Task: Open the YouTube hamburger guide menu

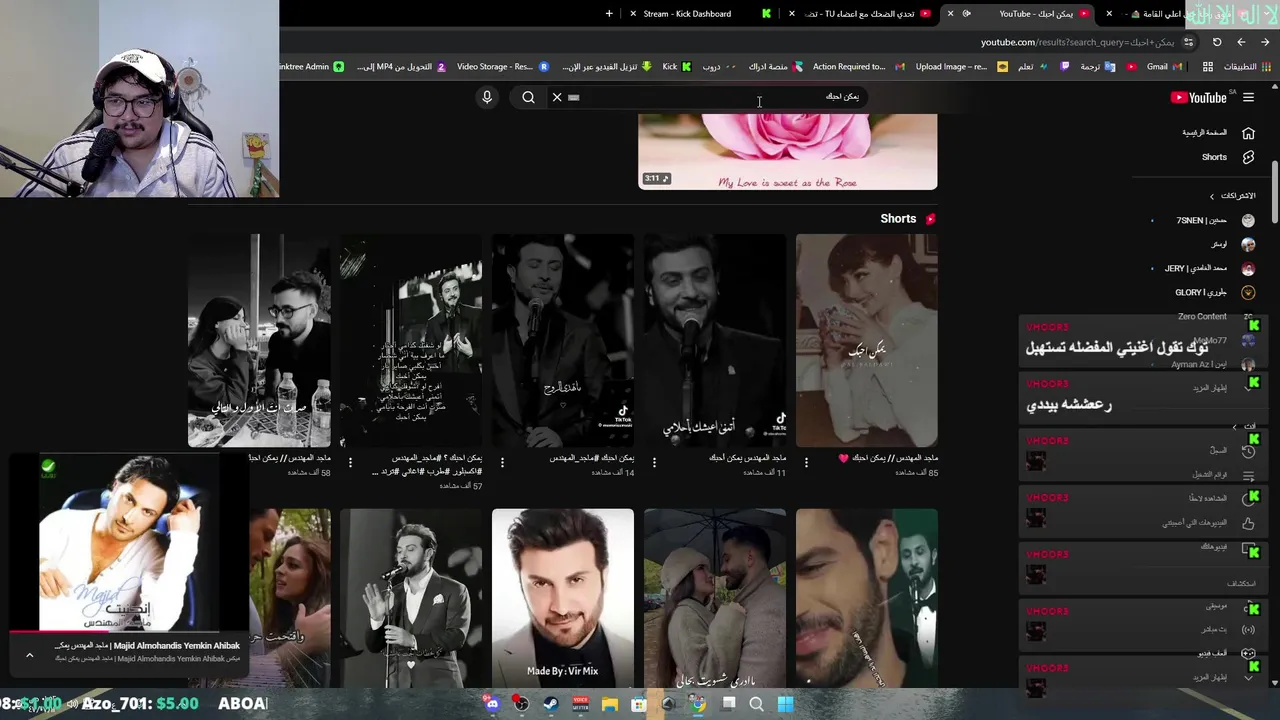Action: (x=1248, y=97)
